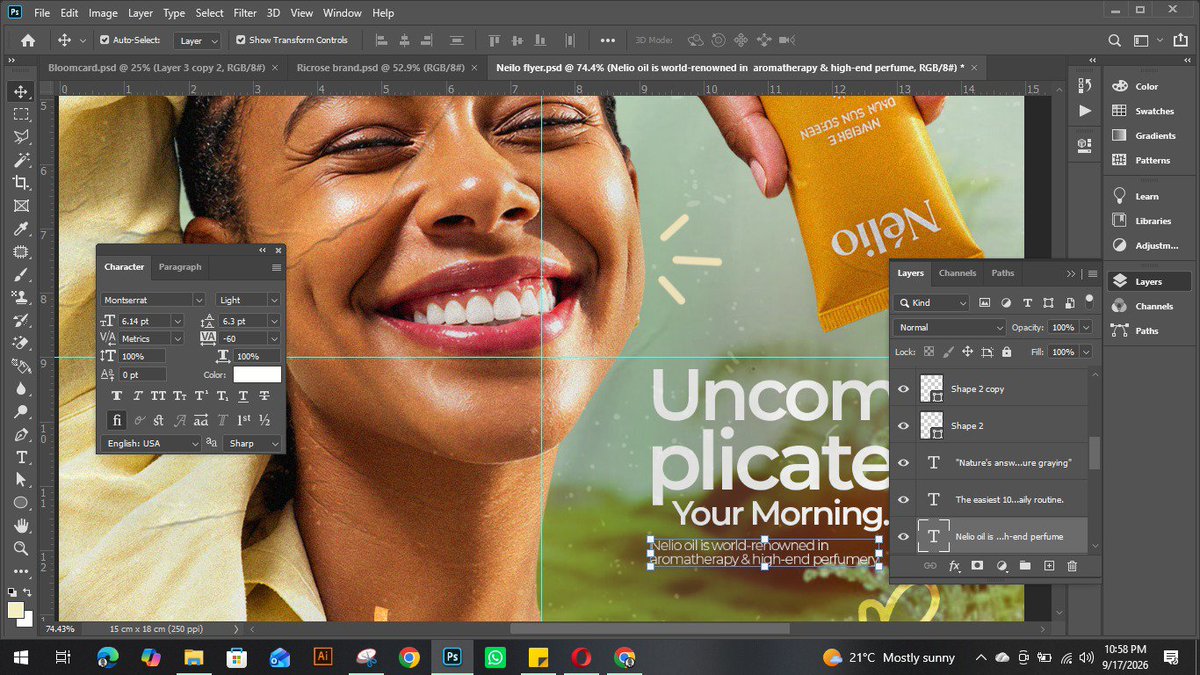
Task: Switch to the Paragraph tab
Action: pos(180,267)
